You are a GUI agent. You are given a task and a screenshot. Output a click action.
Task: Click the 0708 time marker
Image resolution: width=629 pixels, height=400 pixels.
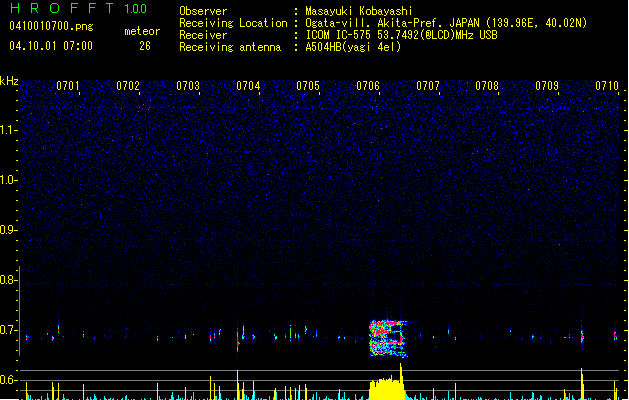(487, 86)
